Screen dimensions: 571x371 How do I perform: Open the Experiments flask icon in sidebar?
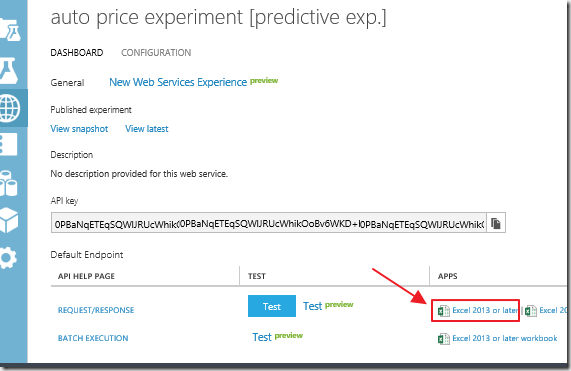pos(9,71)
